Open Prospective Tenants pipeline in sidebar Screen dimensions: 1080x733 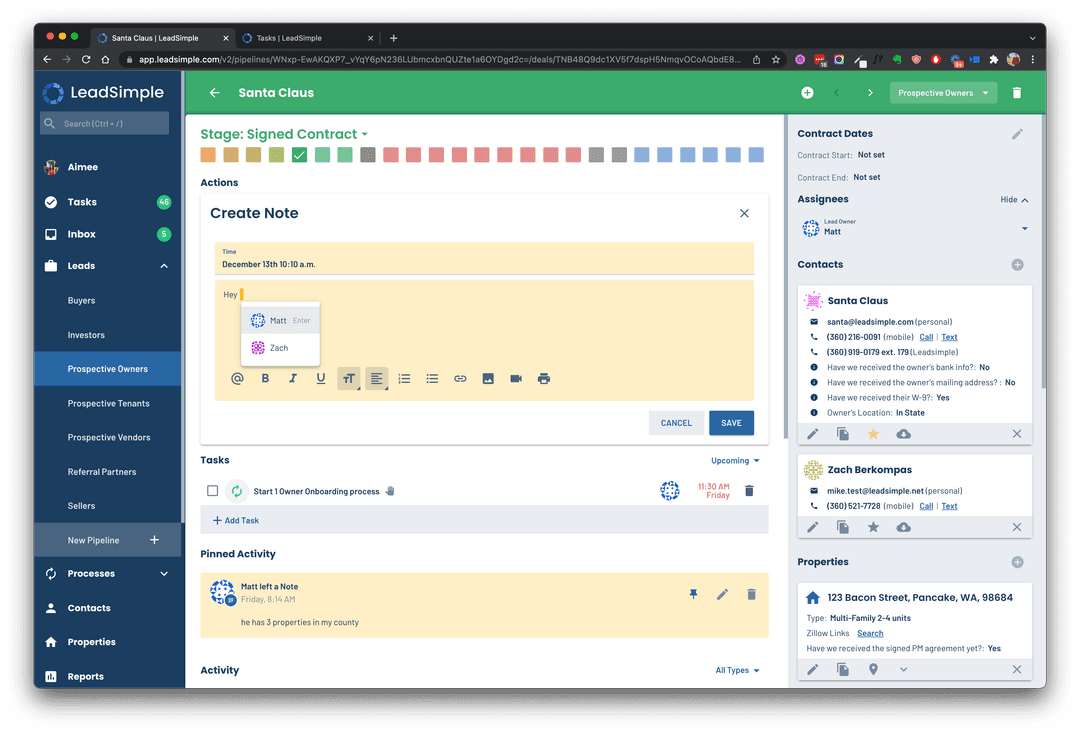pyautogui.click(x=108, y=404)
